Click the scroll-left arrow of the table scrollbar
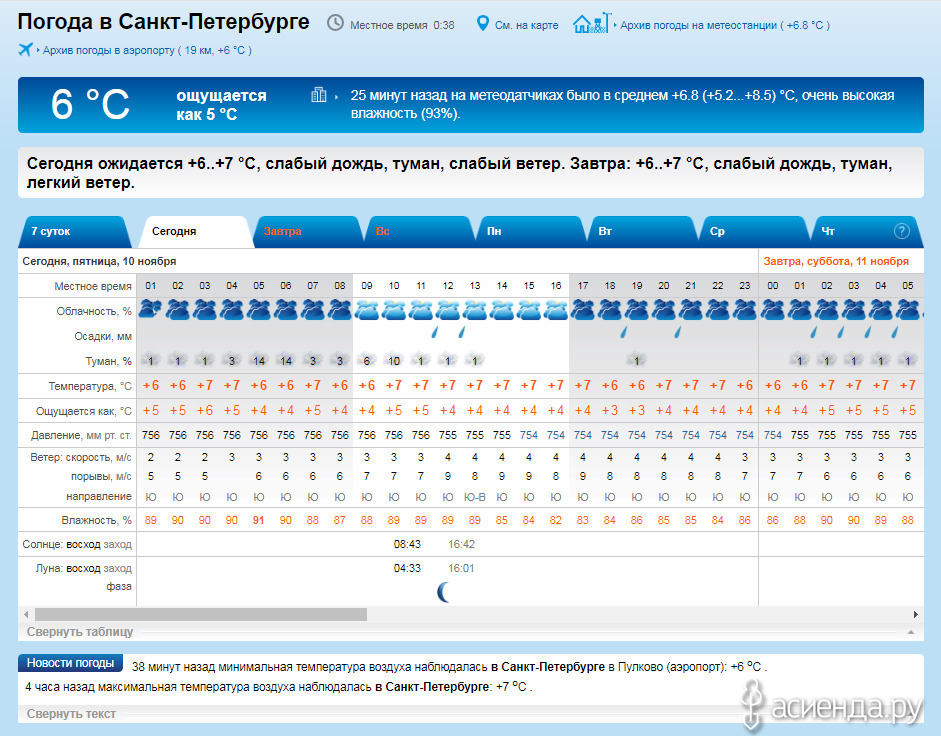Viewport: 941px width, 736px height. click(26, 614)
